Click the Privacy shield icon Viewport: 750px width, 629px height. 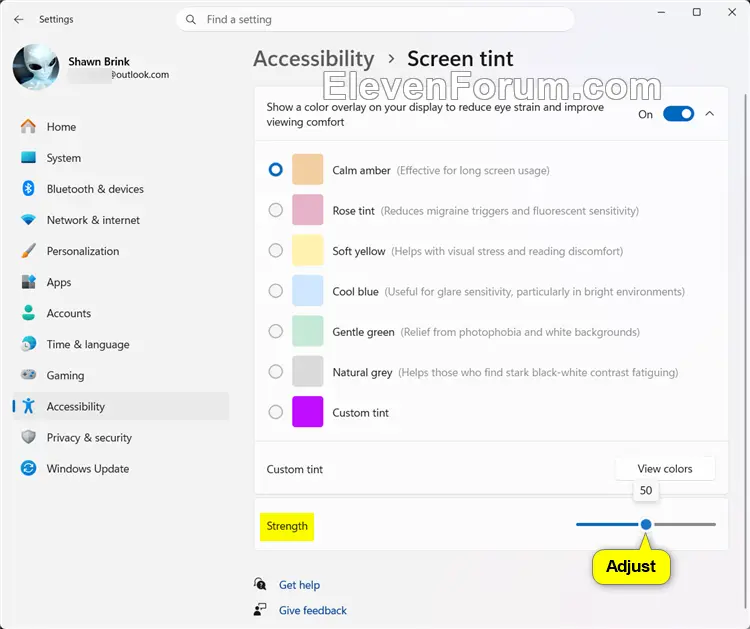pyautogui.click(x=28, y=437)
